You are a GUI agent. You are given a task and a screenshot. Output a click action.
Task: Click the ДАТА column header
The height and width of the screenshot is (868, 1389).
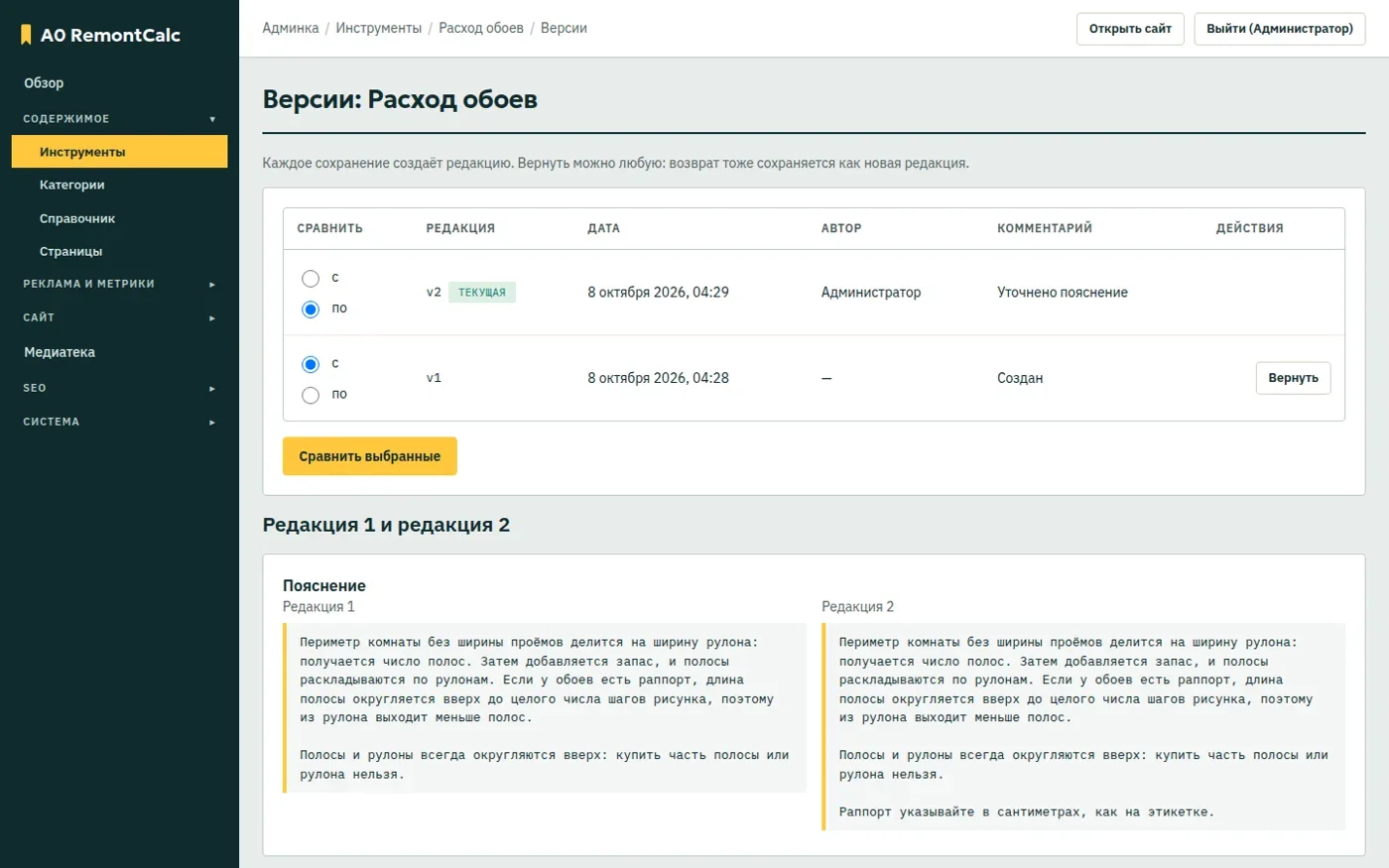coord(603,228)
